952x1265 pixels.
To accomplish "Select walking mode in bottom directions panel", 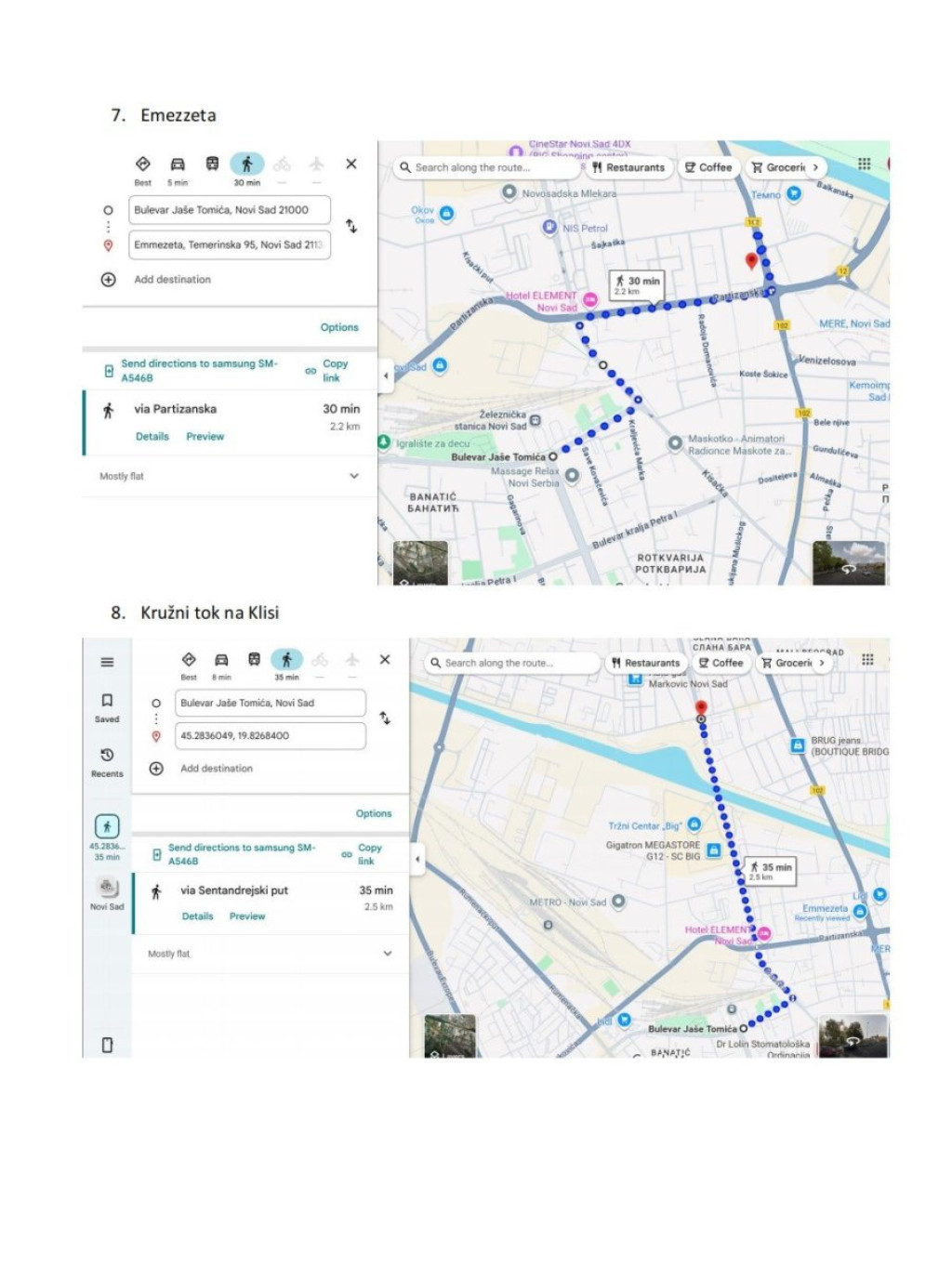I will (286, 660).
